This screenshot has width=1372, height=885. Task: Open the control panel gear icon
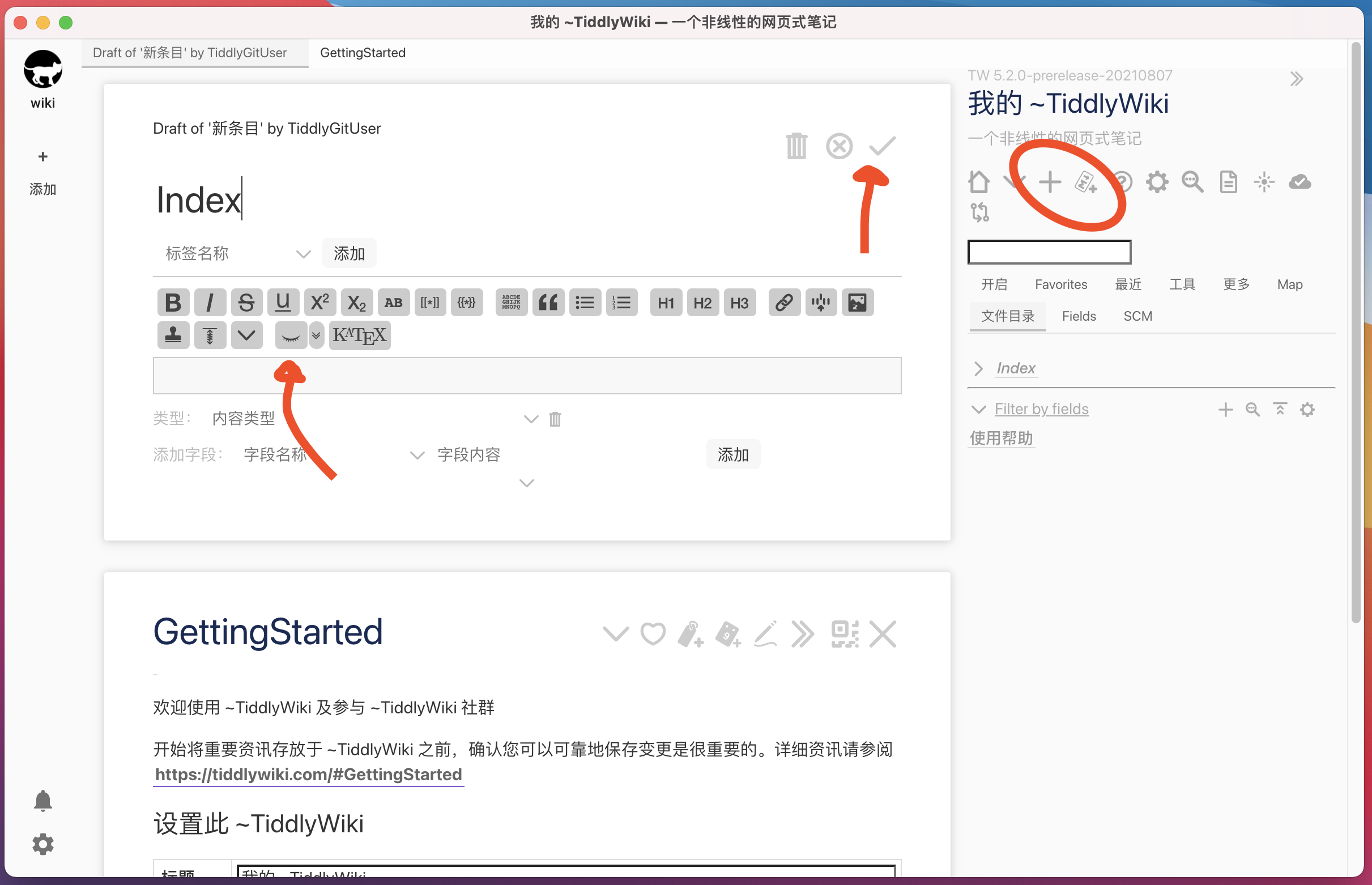(x=1157, y=182)
